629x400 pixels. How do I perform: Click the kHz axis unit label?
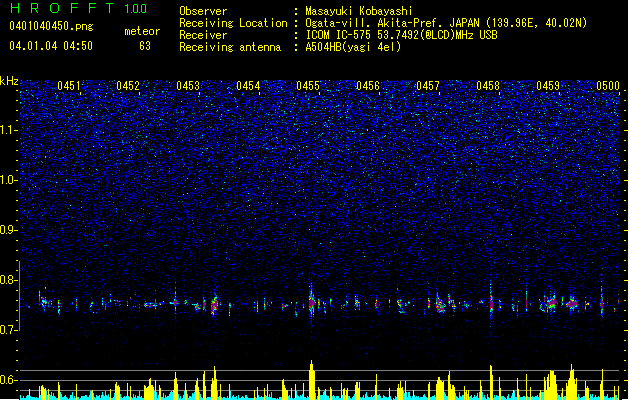9,81
